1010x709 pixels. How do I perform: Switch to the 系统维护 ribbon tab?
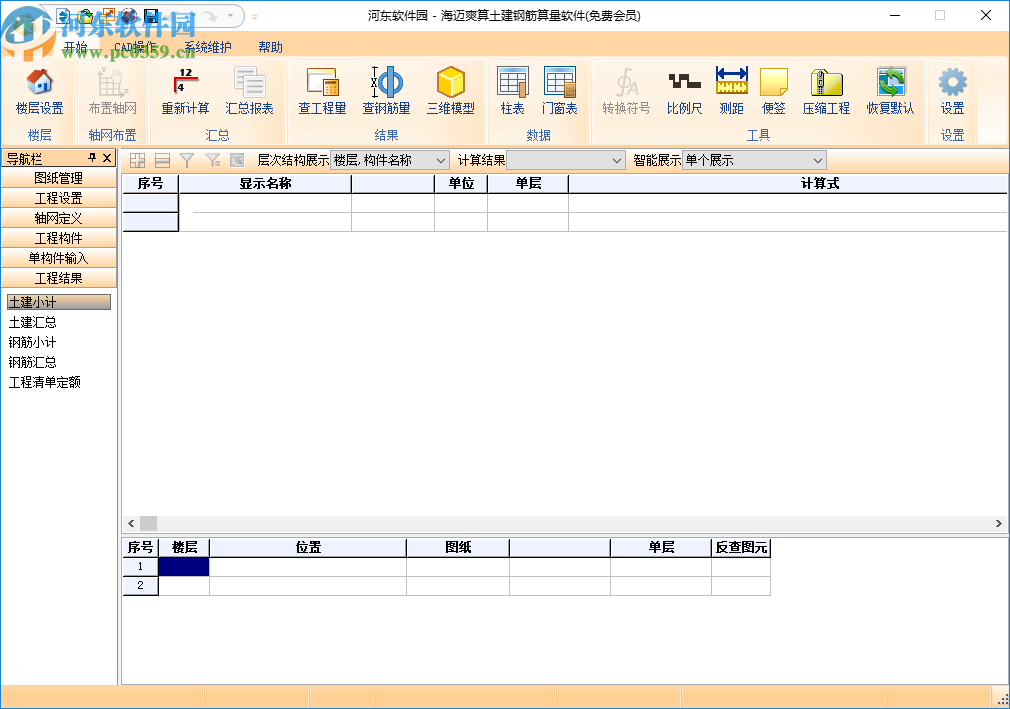[x=207, y=47]
